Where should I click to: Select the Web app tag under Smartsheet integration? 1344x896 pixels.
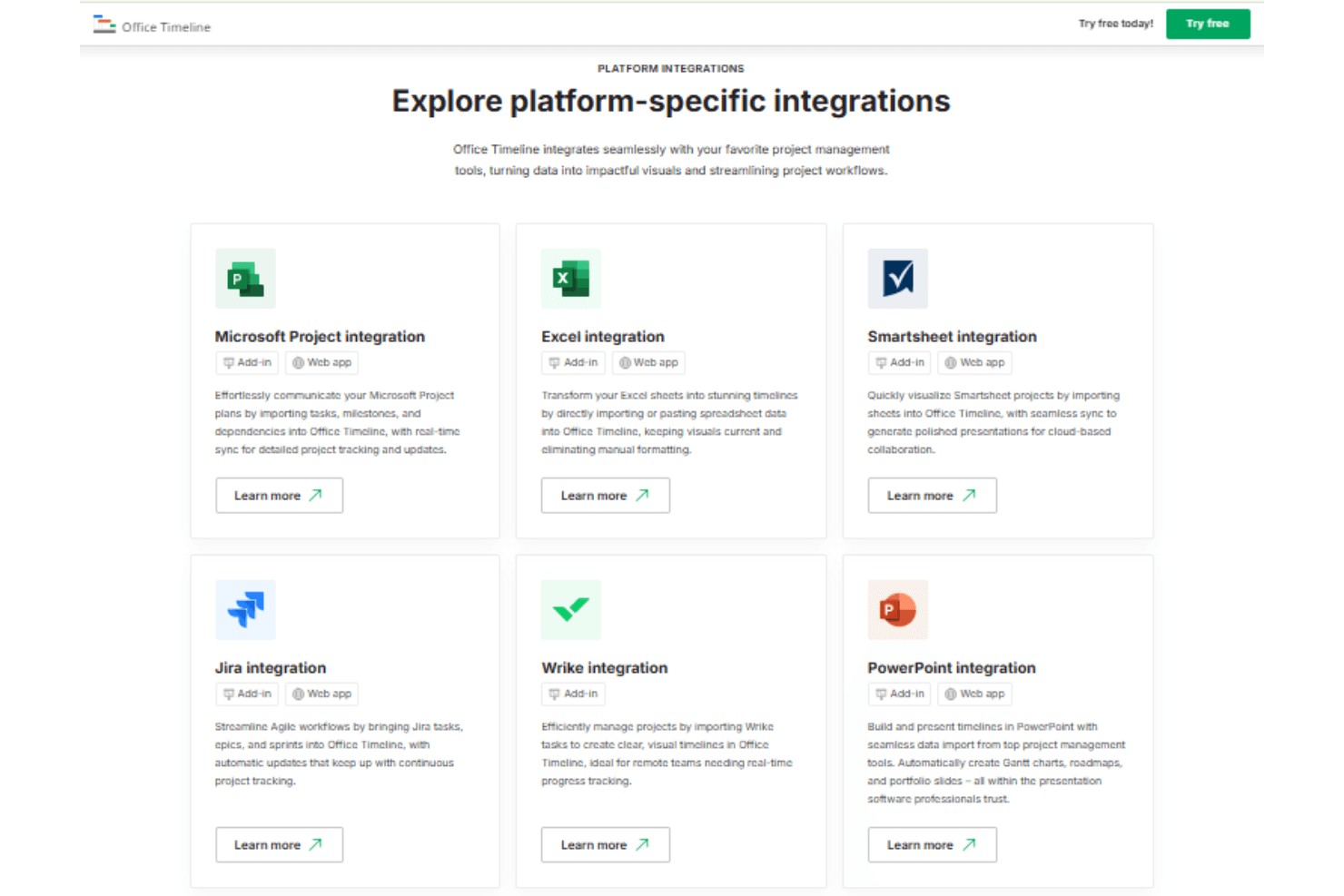tap(974, 363)
